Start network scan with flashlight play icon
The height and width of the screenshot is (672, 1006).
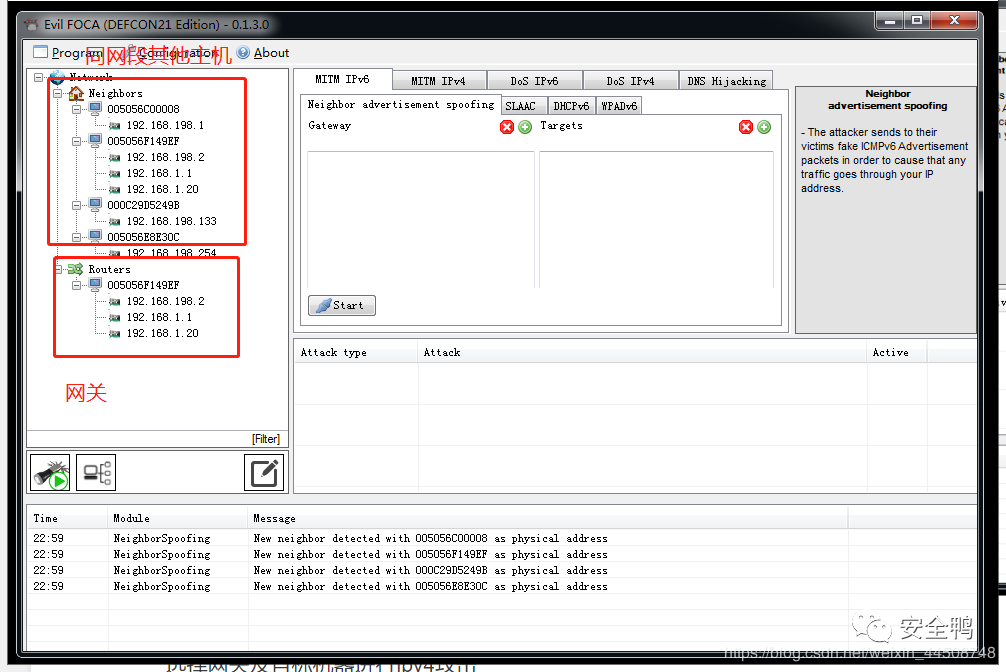click(x=50, y=473)
